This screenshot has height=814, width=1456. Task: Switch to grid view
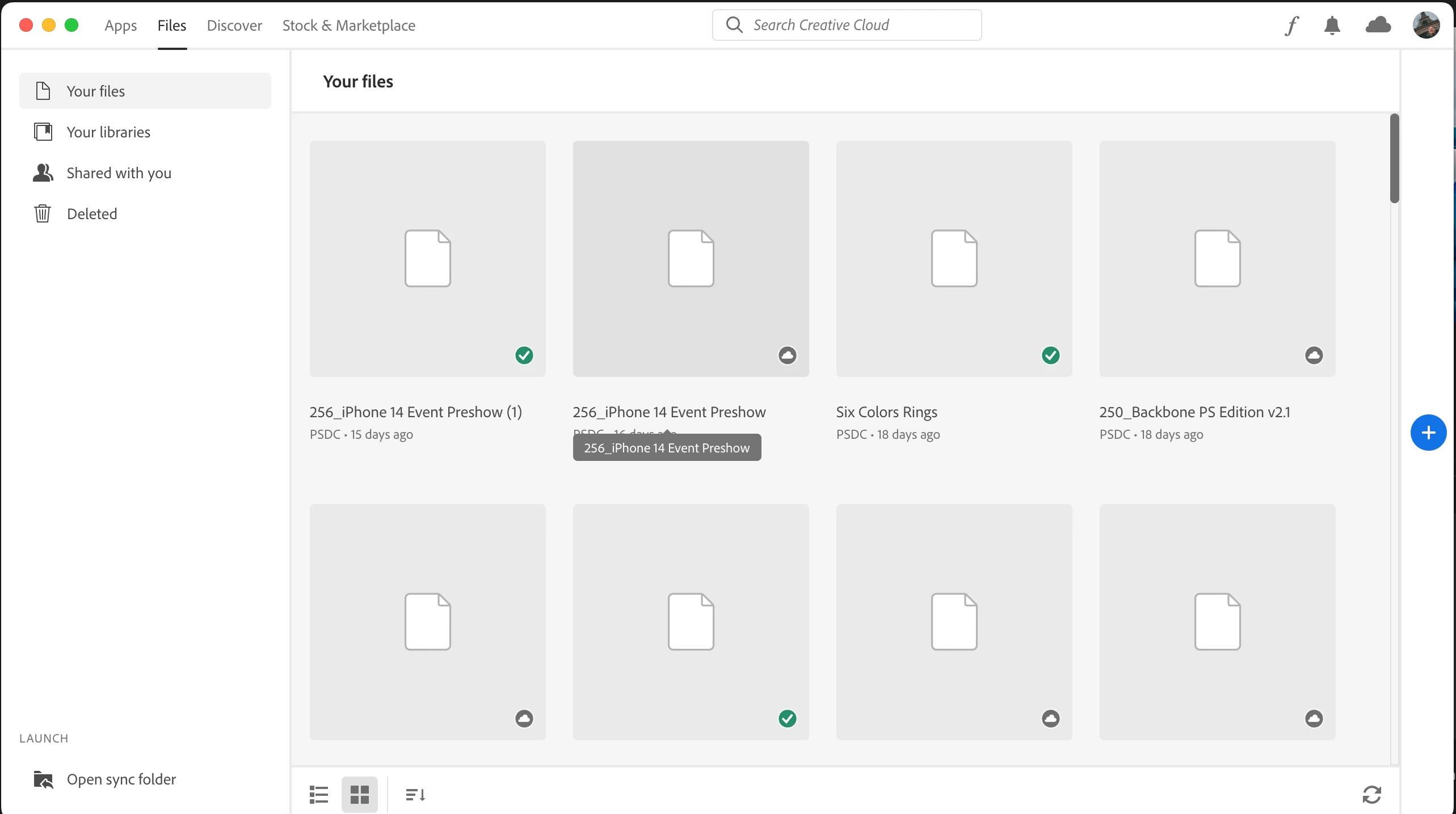pyautogui.click(x=359, y=794)
